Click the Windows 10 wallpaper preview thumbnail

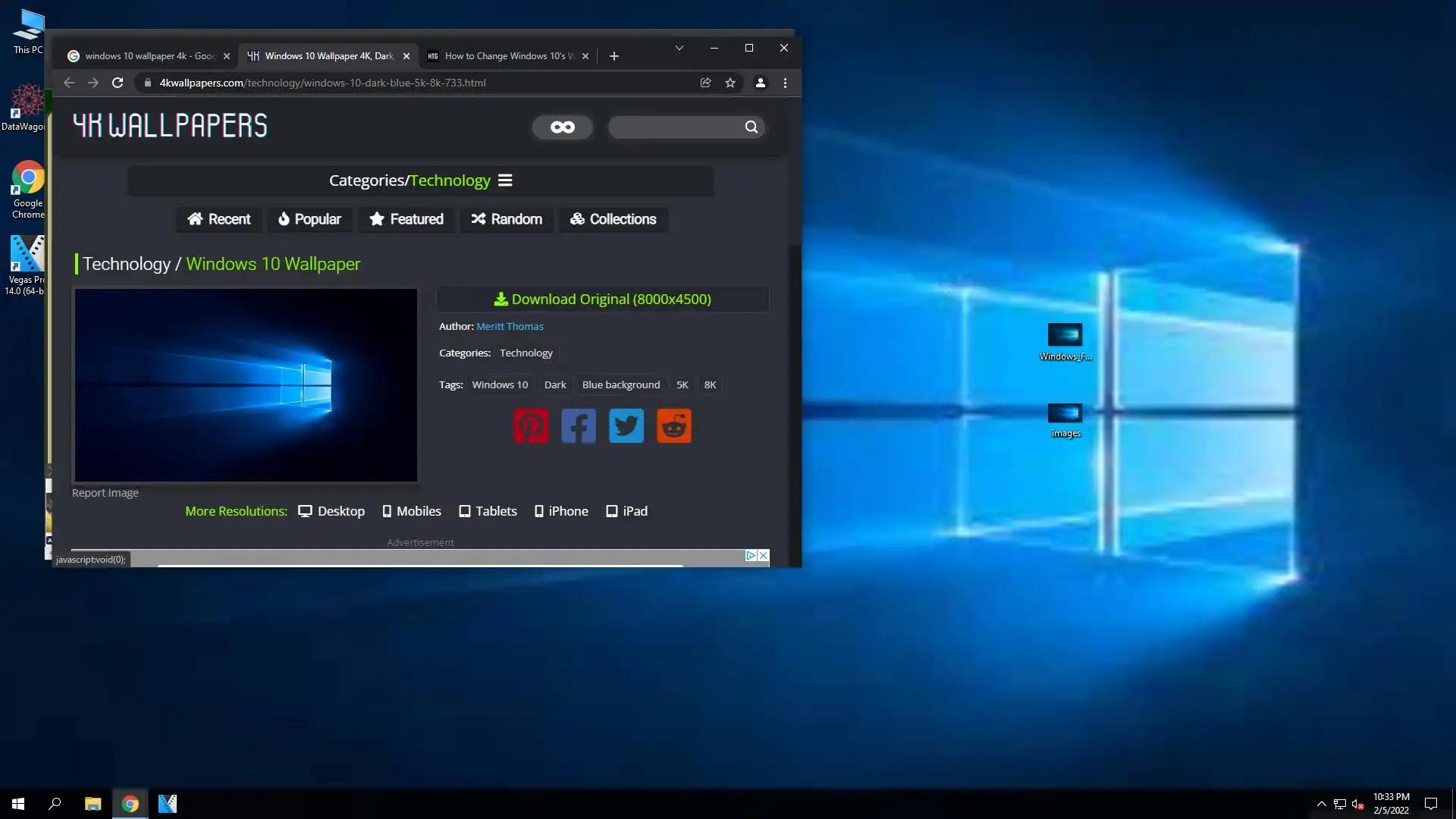click(246, 385)
